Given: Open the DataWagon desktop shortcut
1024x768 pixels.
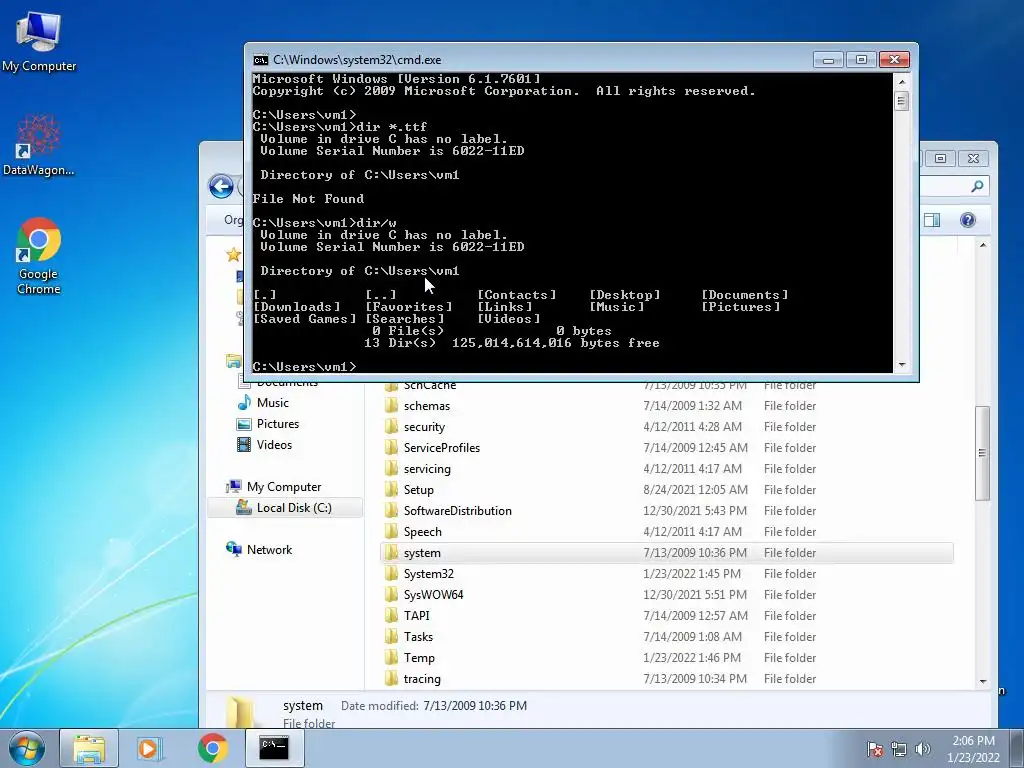Looking at the screenshot, I should pos(39,145).
